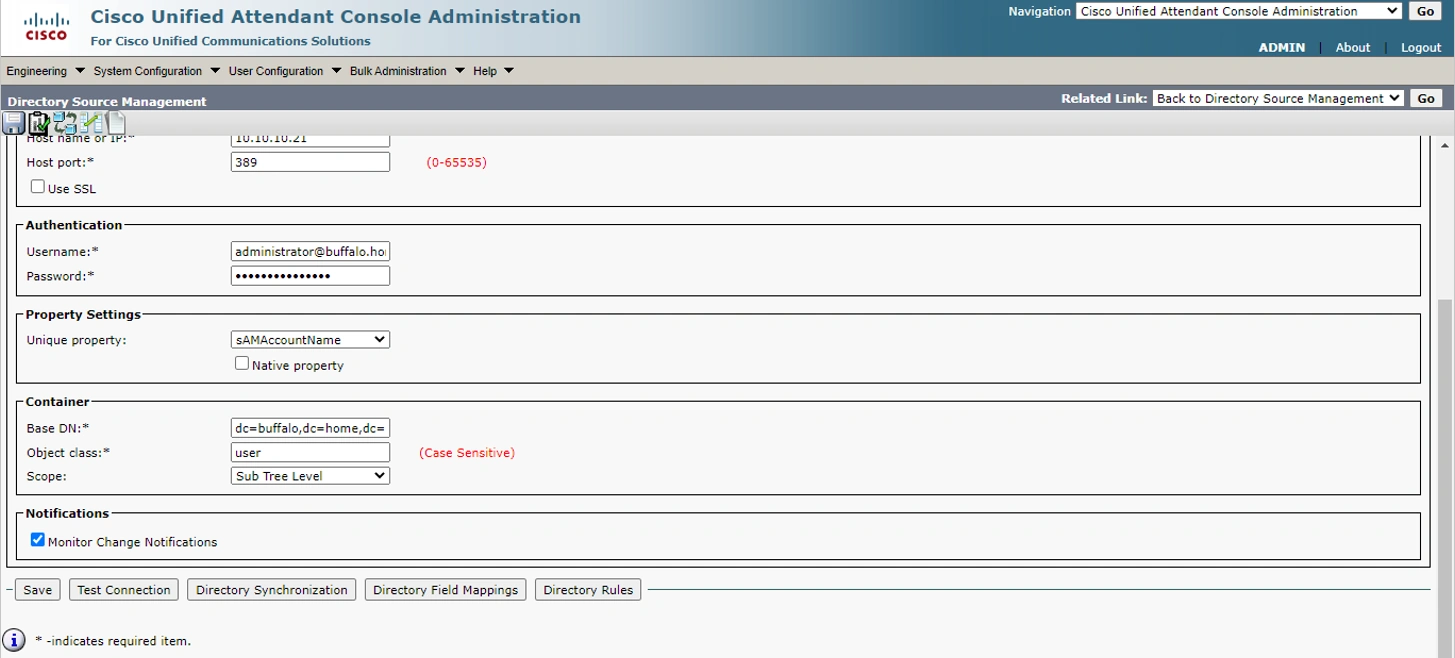Click the Authentication section title

point(74,225)
